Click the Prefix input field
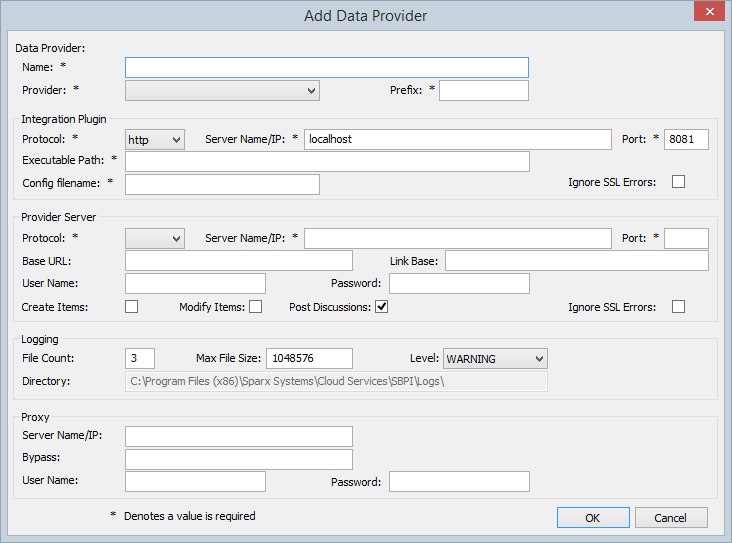The height and width of the screenshot is (543, 732). [483, 91]
